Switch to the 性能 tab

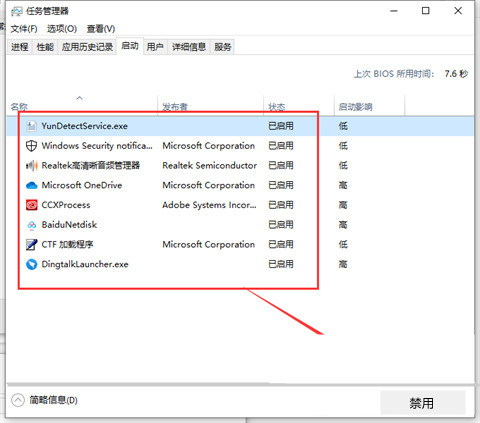[45, 47]
